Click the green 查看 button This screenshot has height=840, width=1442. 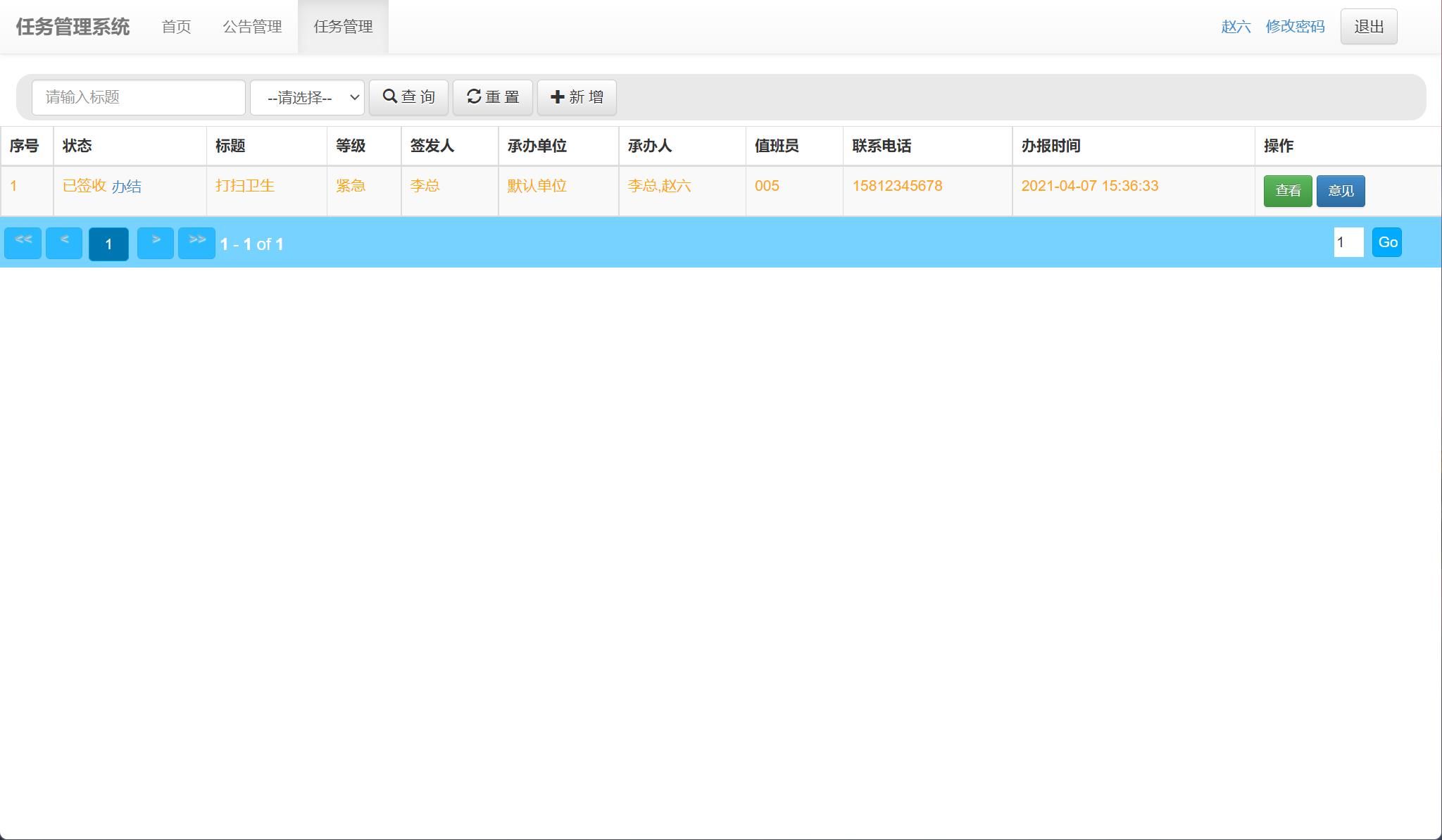(1288, 190)
